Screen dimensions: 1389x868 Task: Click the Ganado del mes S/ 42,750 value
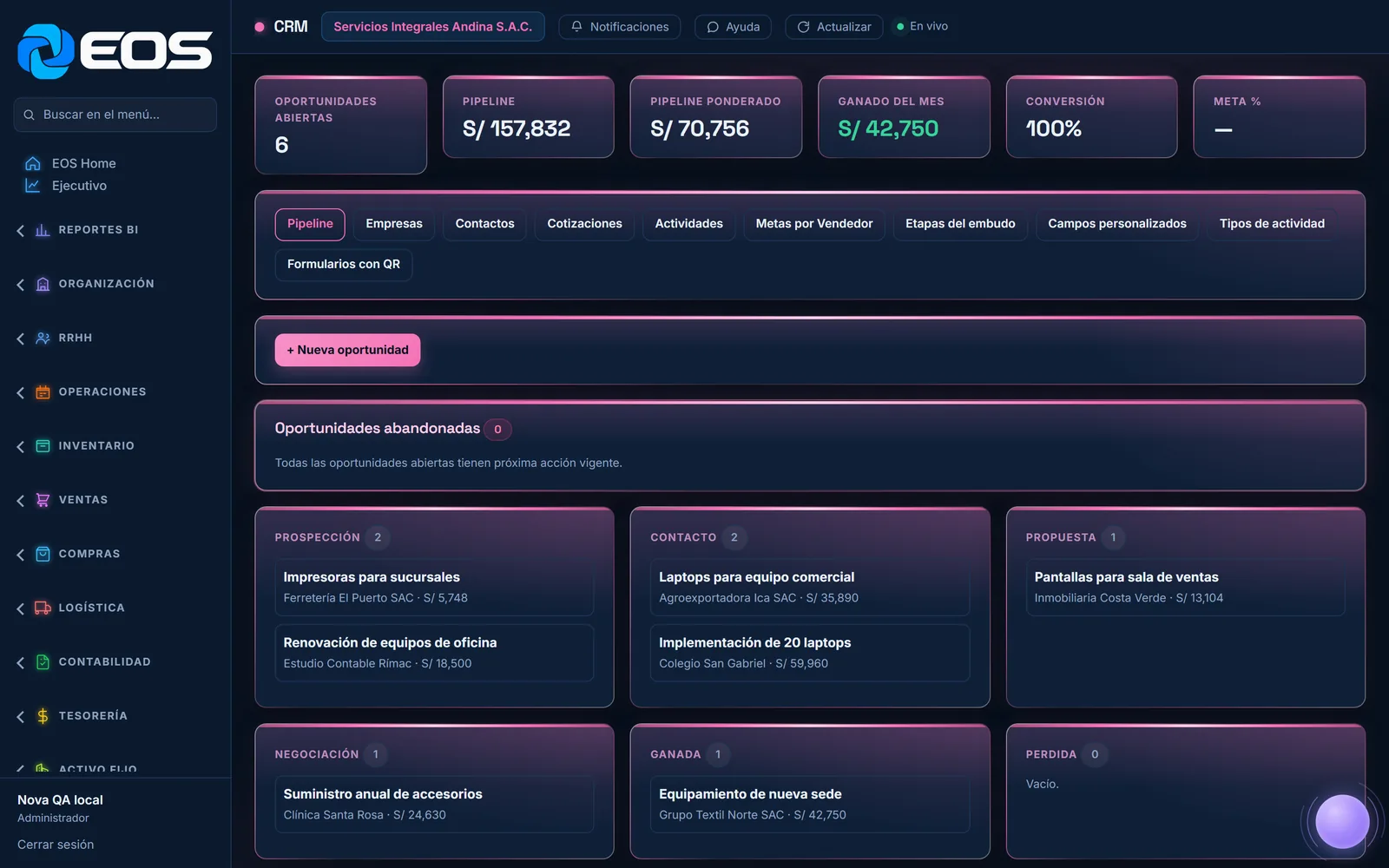coord(888,128)
